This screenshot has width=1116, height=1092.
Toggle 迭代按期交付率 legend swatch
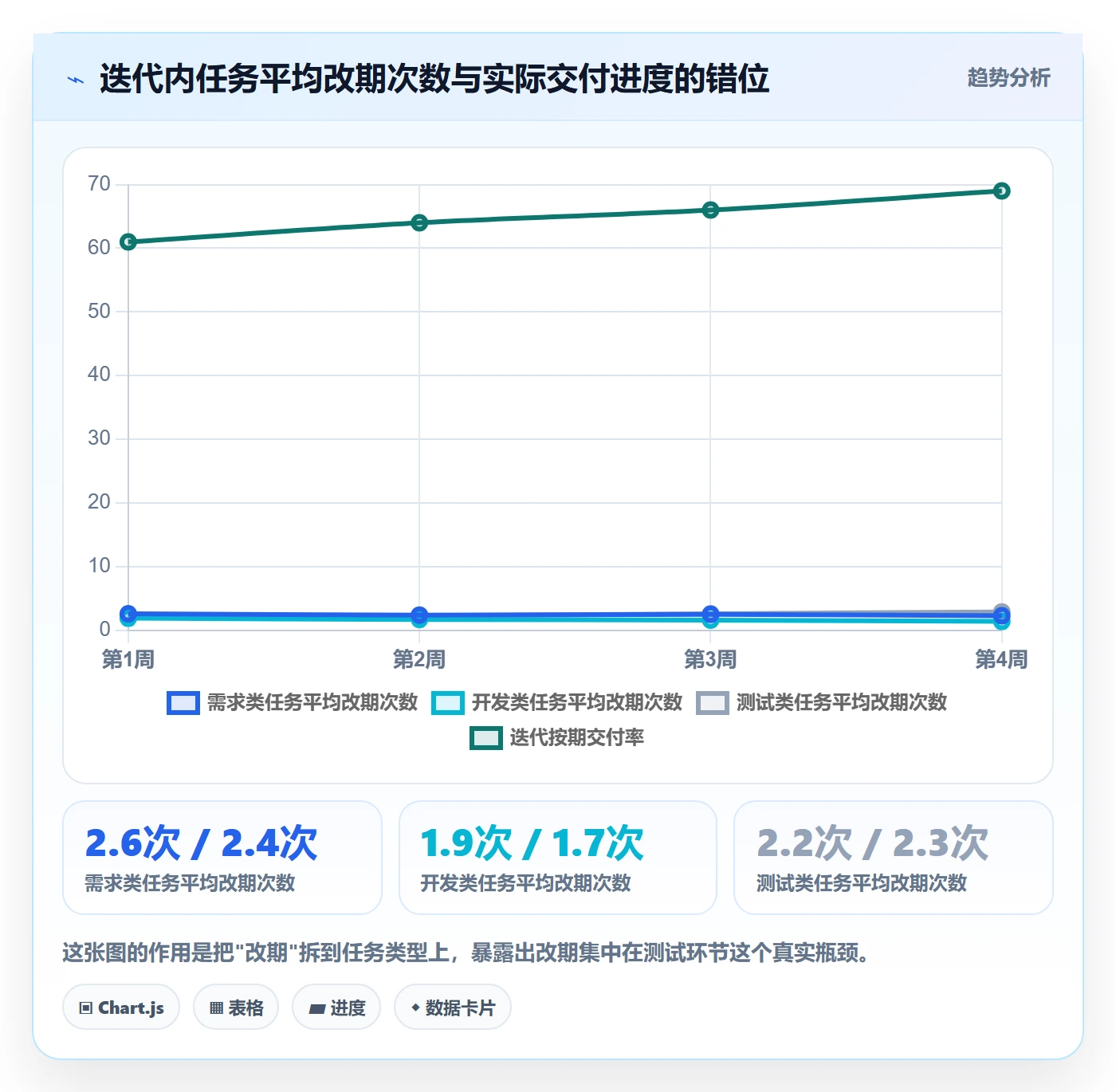point(486,738)
